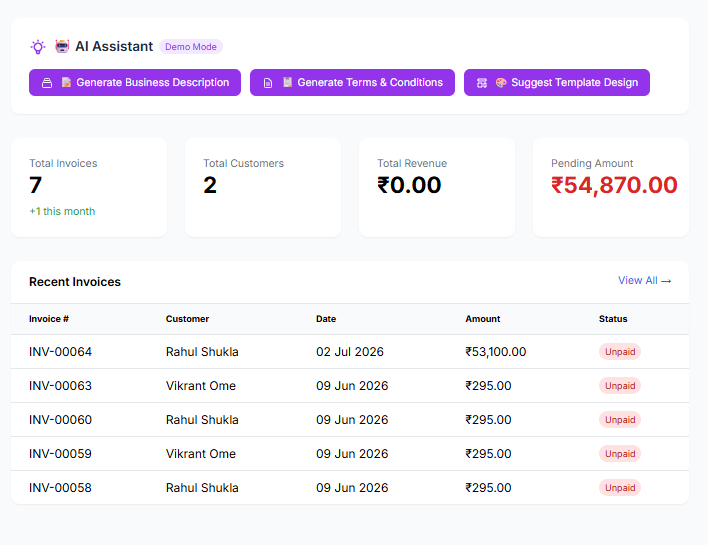Click the Total Customers card label
Image resolution: width=708 pixels, height=545 pixels.
point(243,163)
